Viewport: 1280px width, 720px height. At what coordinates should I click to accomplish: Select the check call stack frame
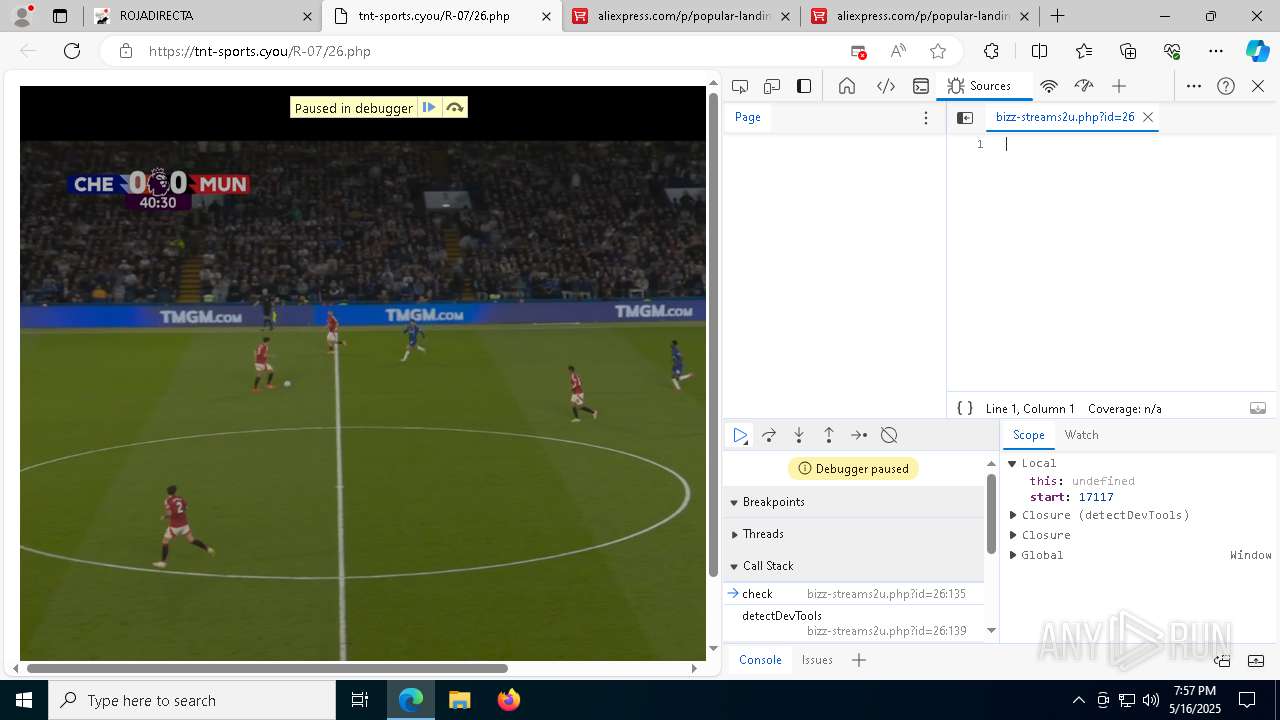(854, 594)
